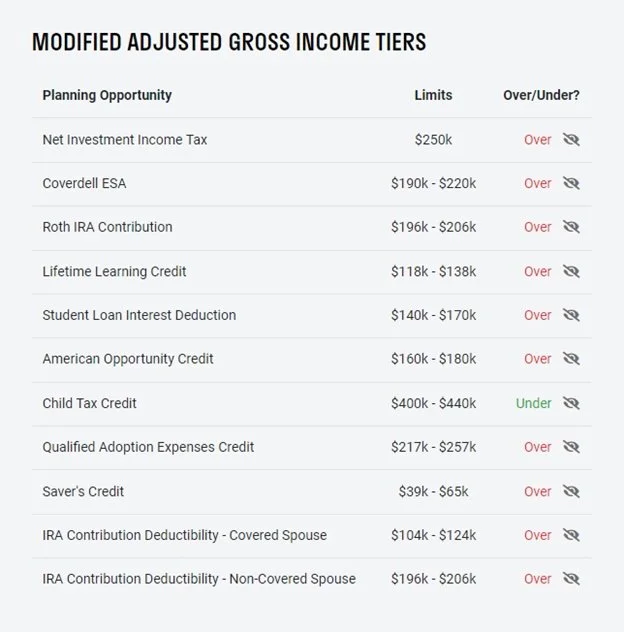Click the Over/Under? column header
Screen dimensions: 624x632
(x=541, y=95)
